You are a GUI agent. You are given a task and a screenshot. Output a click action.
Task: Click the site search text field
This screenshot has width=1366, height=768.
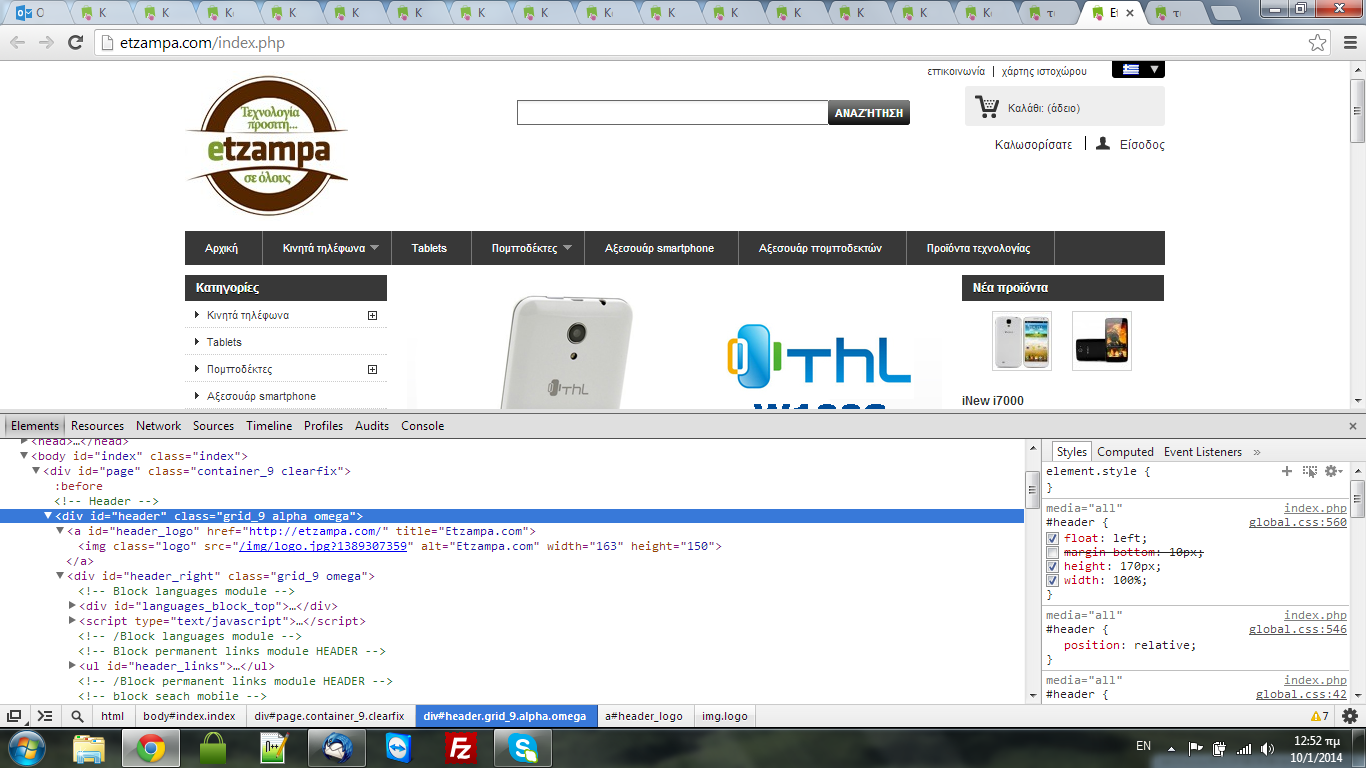click(x=672, y=113)
